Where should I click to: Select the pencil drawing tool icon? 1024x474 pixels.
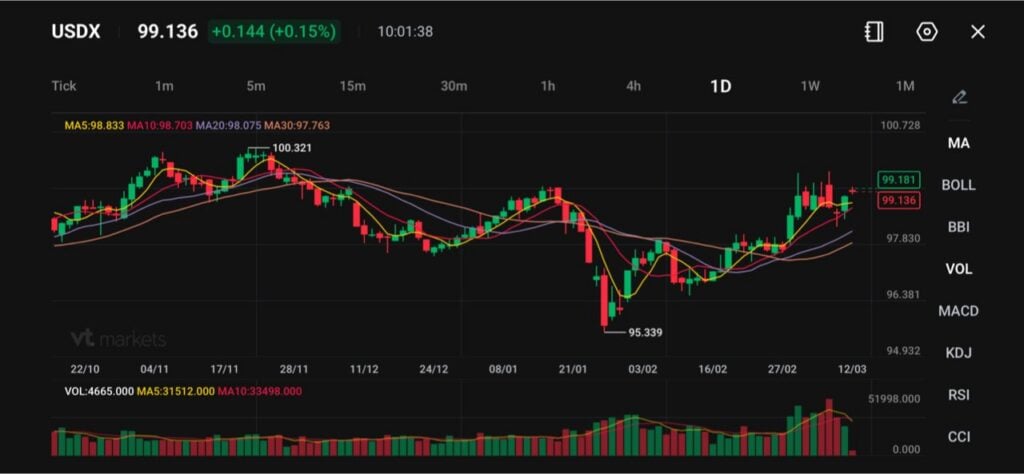click(x=959, y=97)
